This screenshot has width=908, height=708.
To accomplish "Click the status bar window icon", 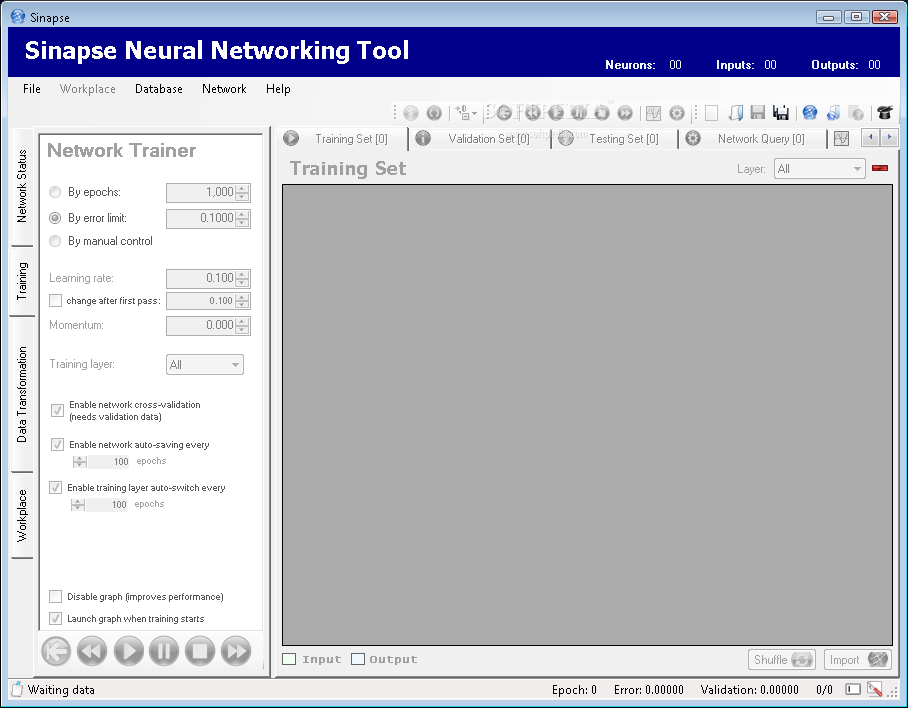I will coord(852,689).
